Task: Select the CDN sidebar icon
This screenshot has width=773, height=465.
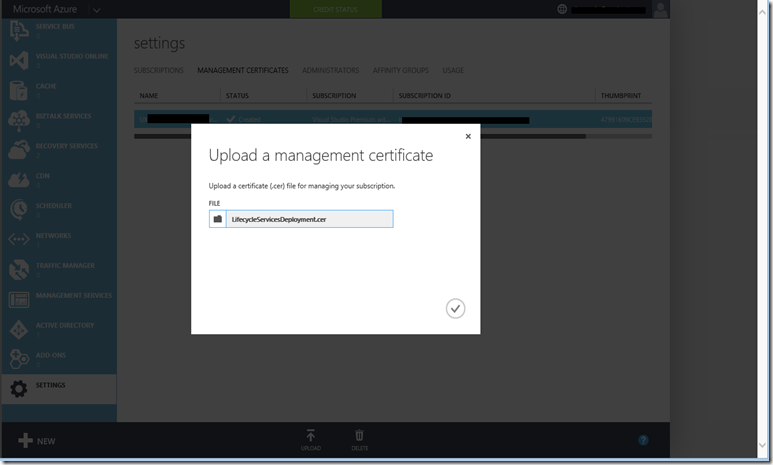Action: pos(19,180)
